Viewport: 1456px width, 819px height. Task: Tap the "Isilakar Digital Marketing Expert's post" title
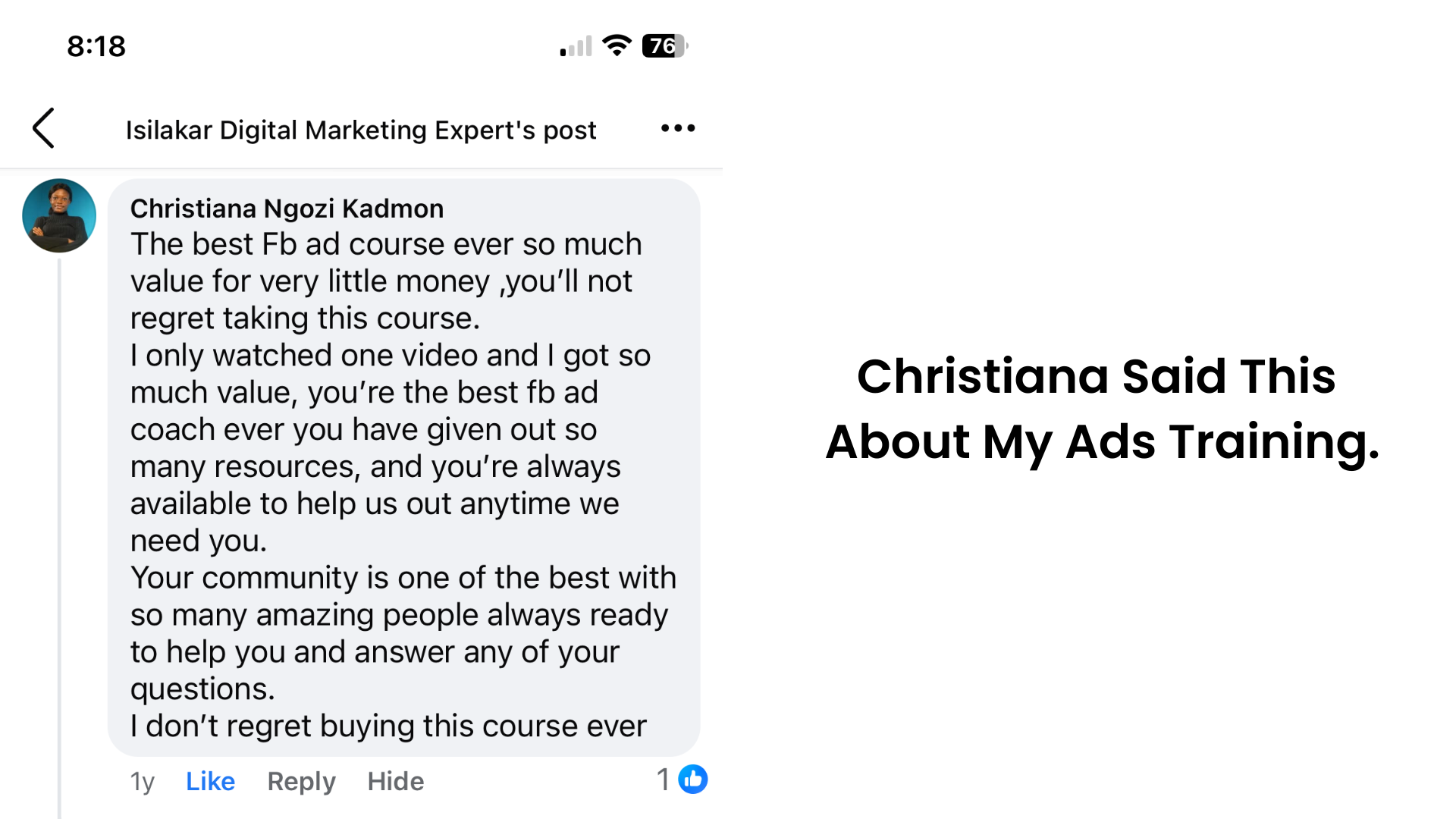(361, 130)
